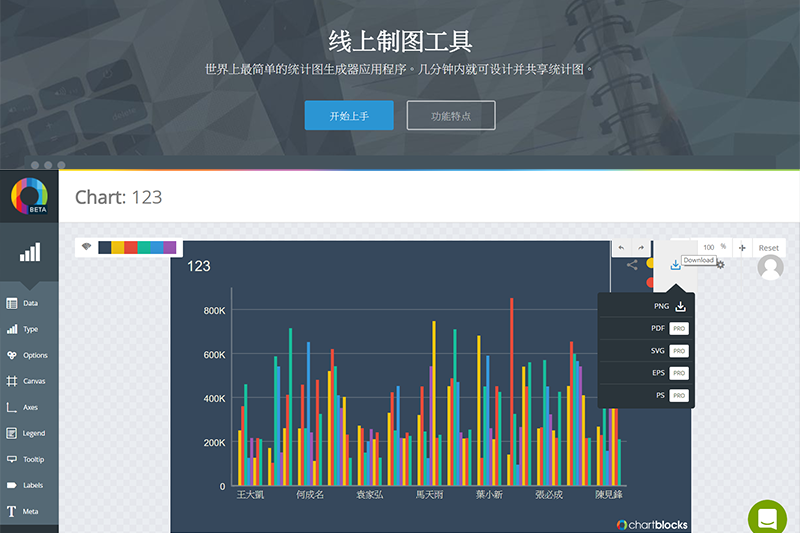Image resolution: width=800 pixels, height=533 pixels.
Task: Click the chartblocks logo link in chart
Action: click(652, 524)
